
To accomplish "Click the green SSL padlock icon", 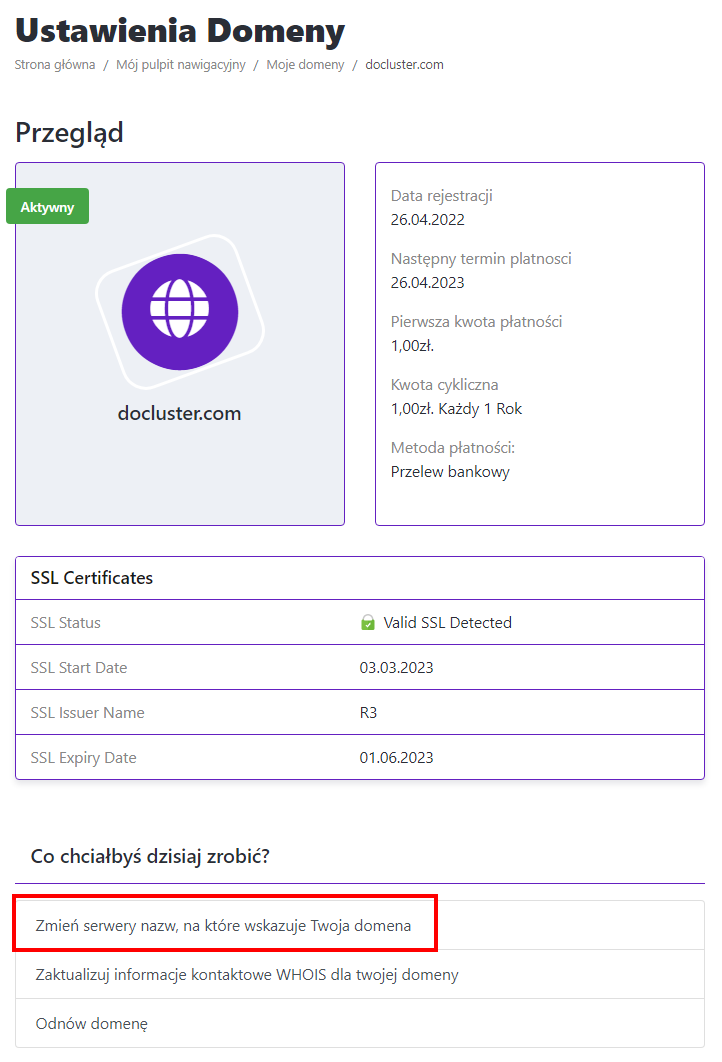I will tap(367, 623).
